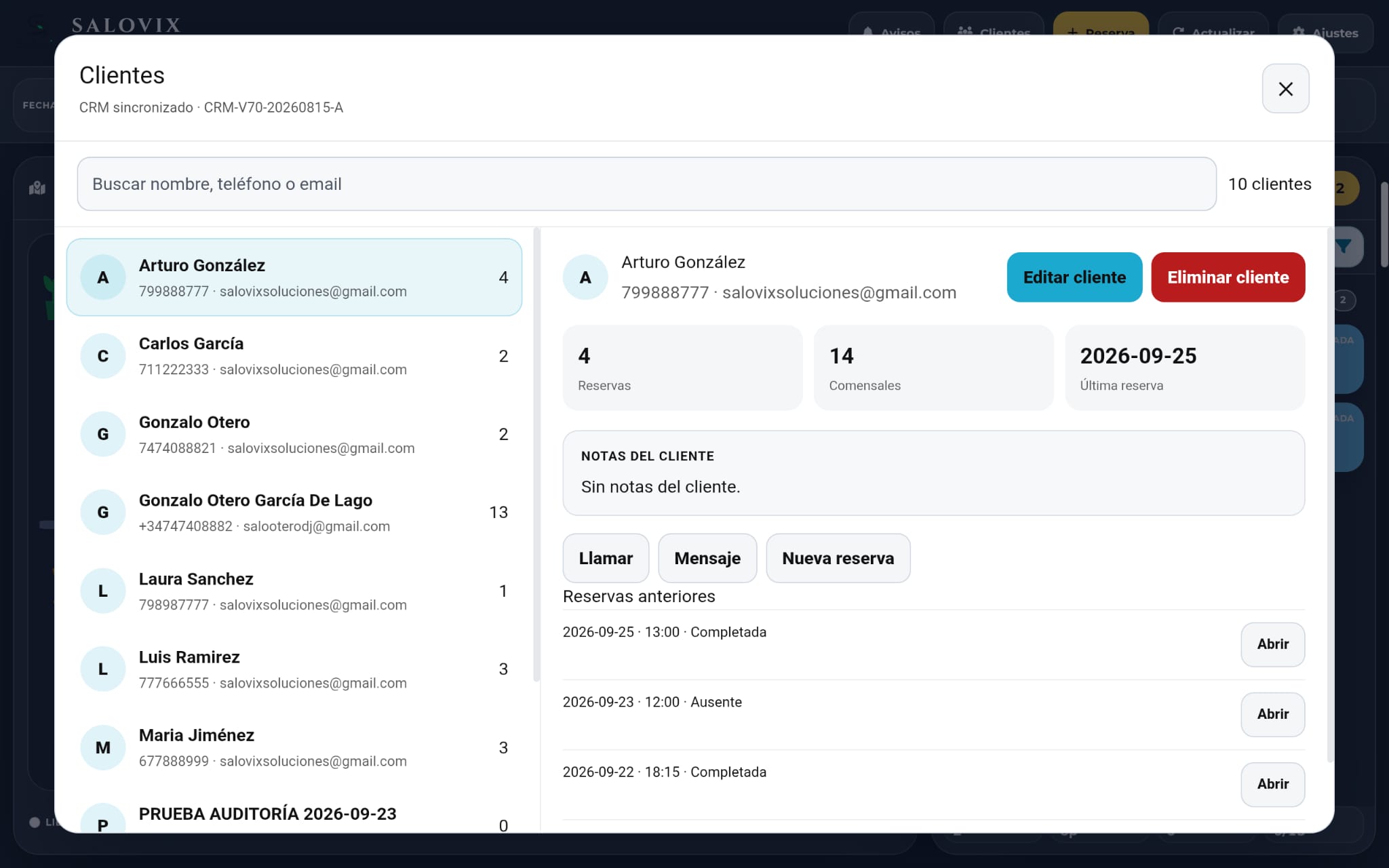Click the filter funnel icon behind the dialog

(x=1344, y=247)
